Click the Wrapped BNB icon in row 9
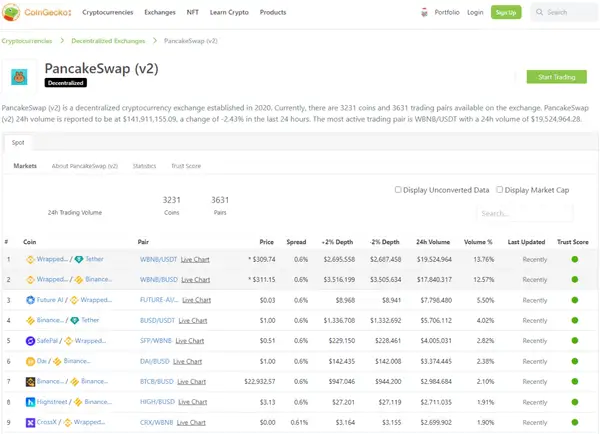The height and width of the screenshot is (434, 600). point(68,423)
